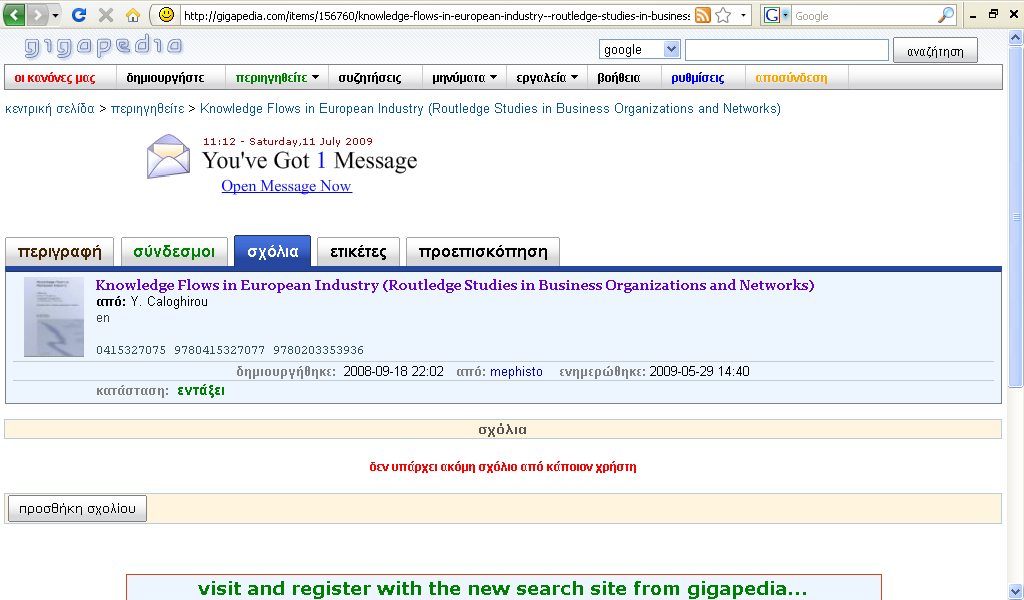Expand the μηνύματα dropdown menu

click(464, 78)
